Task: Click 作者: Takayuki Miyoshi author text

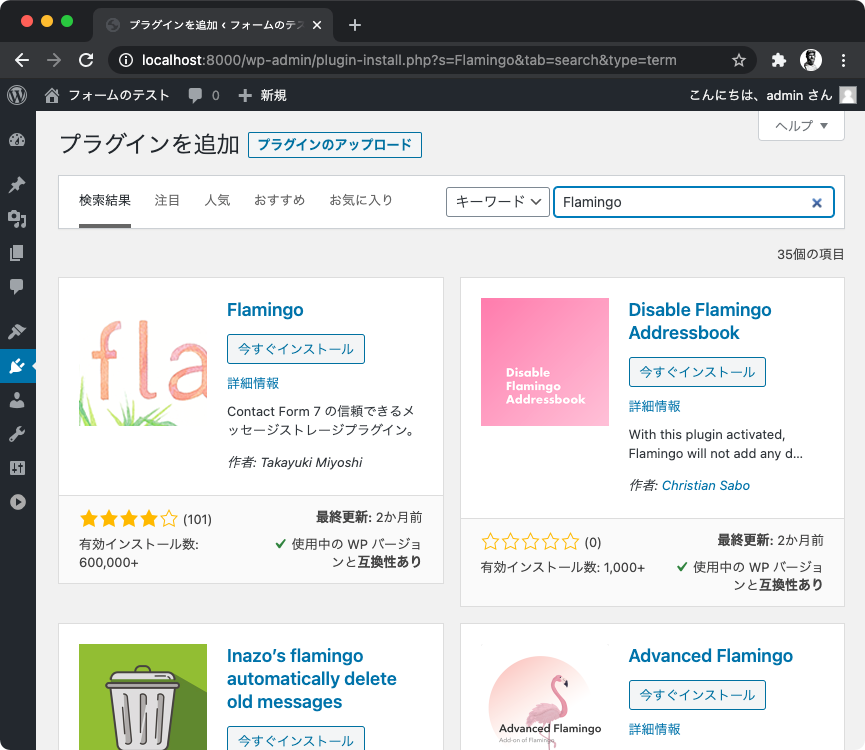Action: [x=295, y=462]
